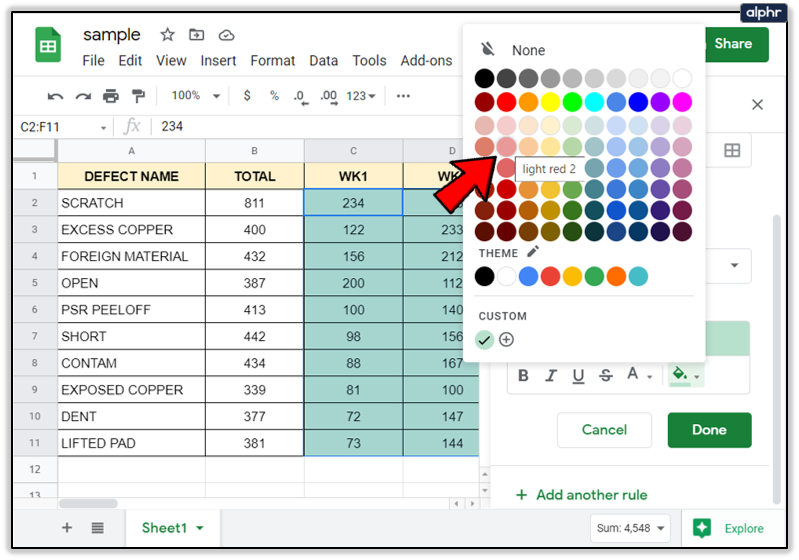Click the Undo arrow in toolbar

point(55,96)
